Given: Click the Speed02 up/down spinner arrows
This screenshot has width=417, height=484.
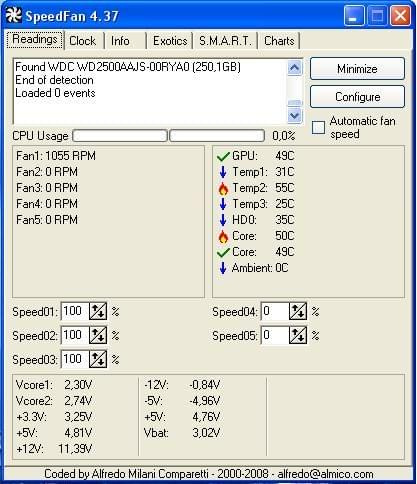Looking at the screenshot, I should tap(98, 335).
